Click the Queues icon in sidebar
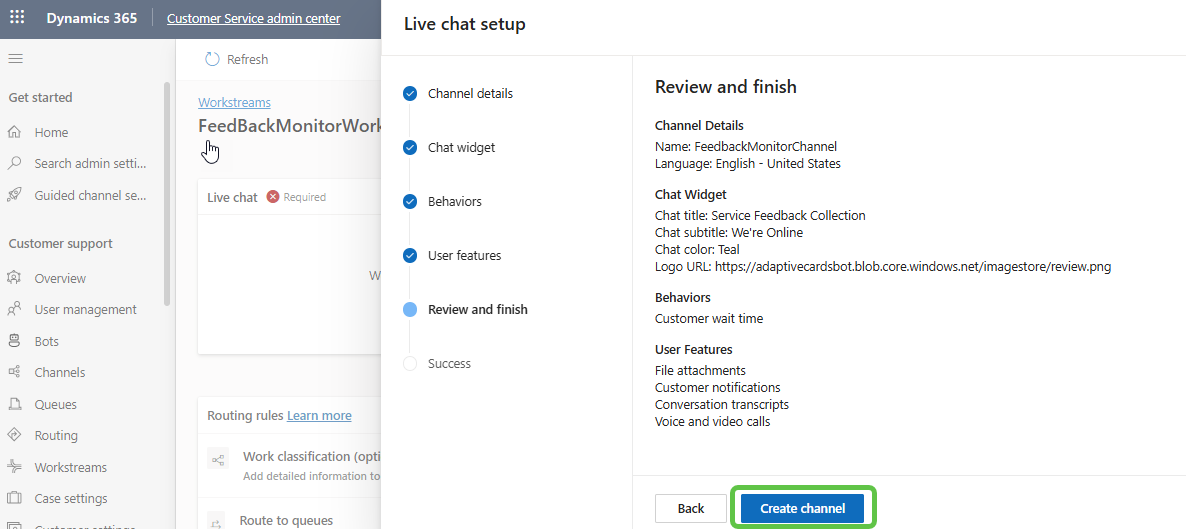The height and width of the screenshot is (529, 1186). (15, 404)
